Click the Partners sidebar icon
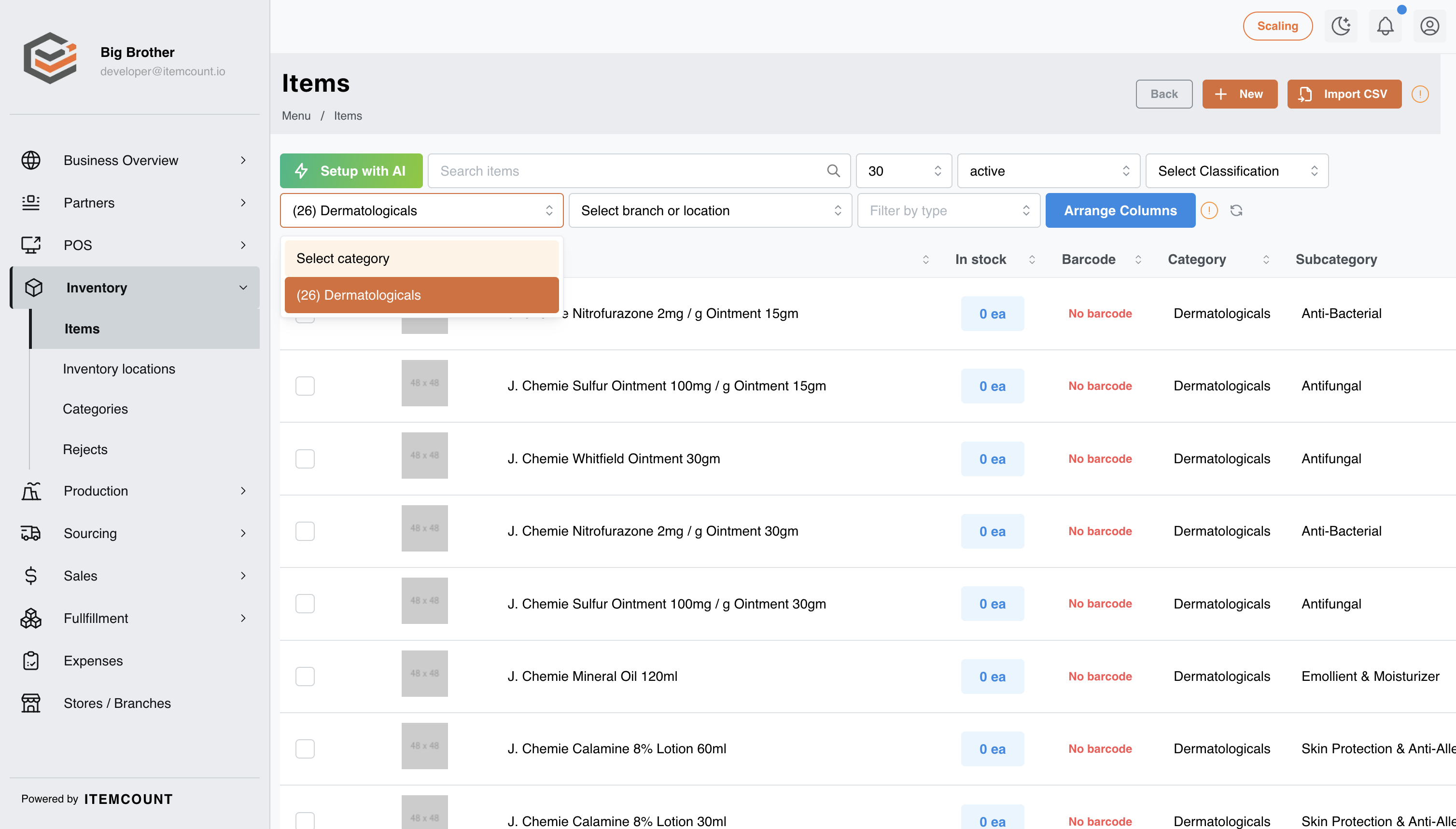Image resolution: width=1456 pixels, height=829 pixels. [31, 203]
